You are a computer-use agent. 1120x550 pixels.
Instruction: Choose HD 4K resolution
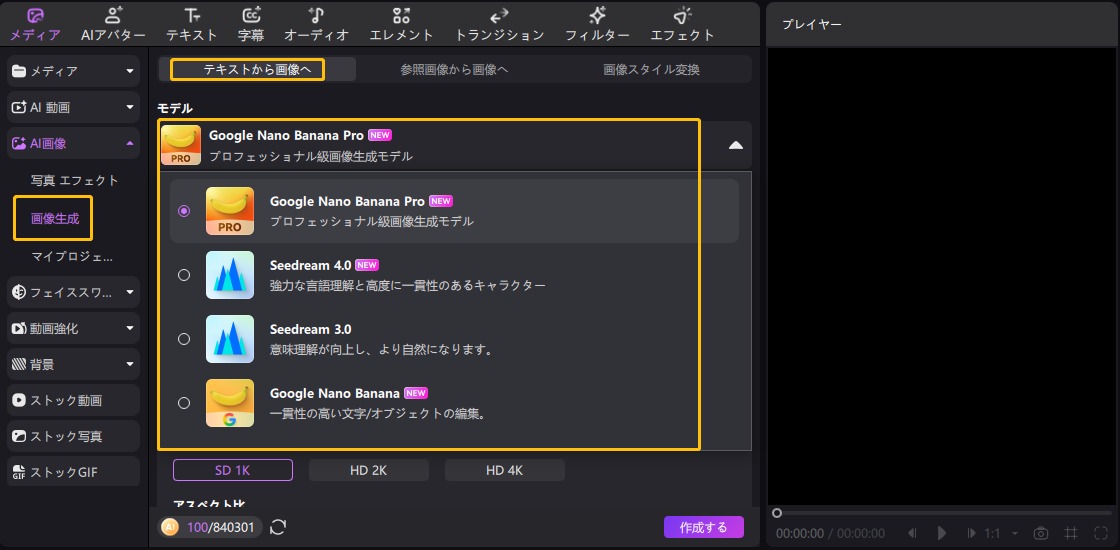point(505,470)
